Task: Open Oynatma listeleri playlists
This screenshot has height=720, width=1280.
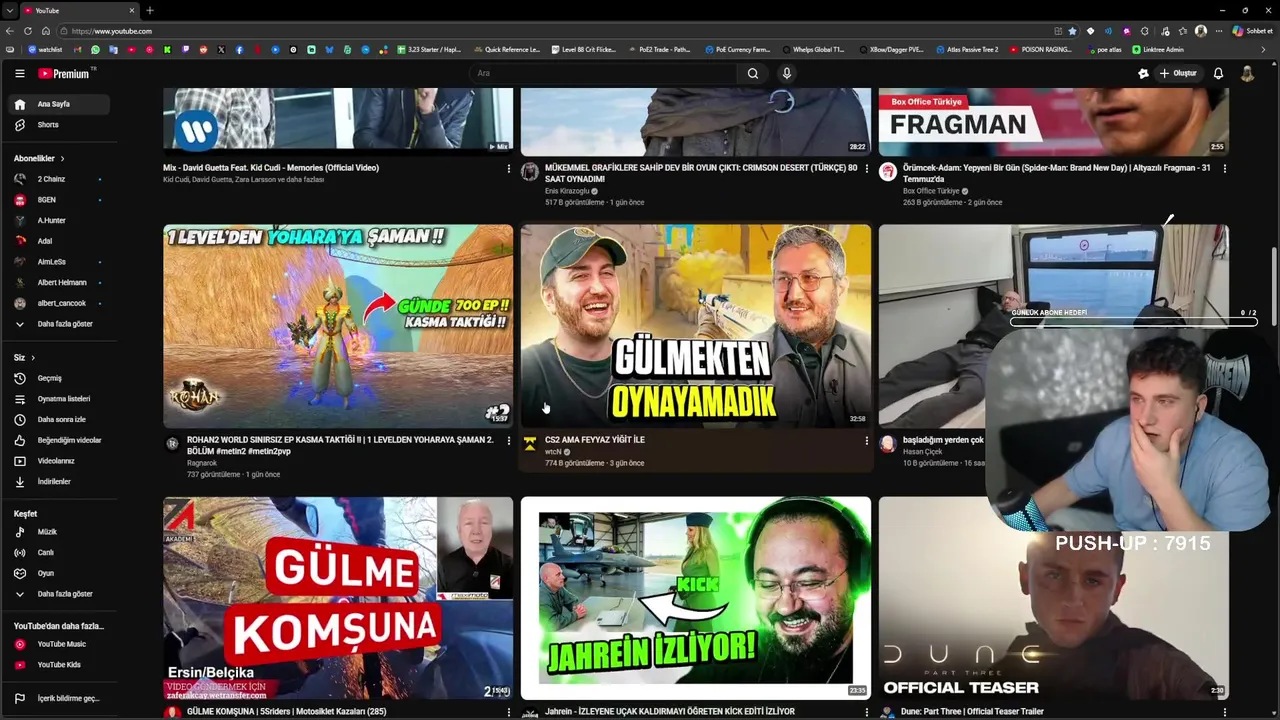Action: pyautogui.click(x=60, y=399)
